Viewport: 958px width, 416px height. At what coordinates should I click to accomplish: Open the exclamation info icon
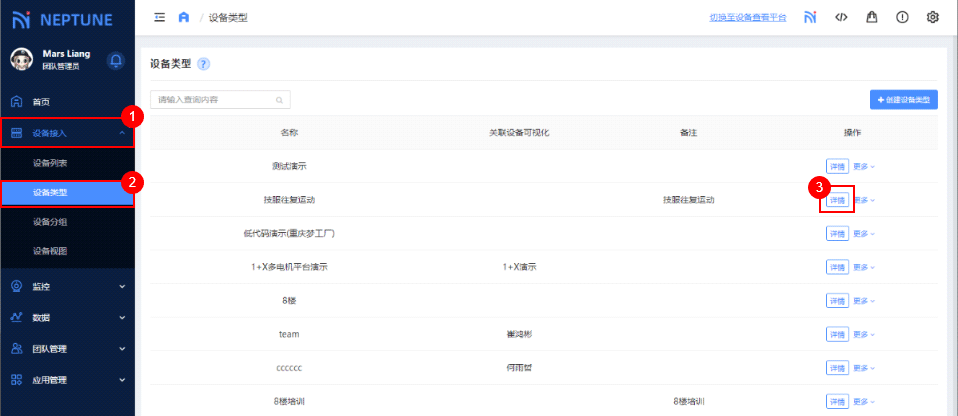pyautogui.click(x=902, y=17)
